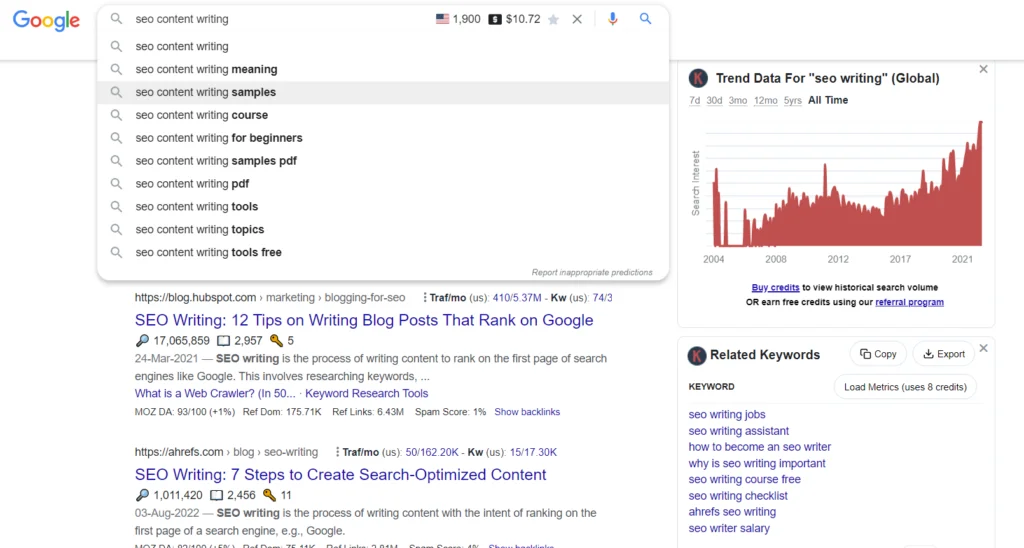Click the Keywords Everywhere logo in Related Keywords panel

tap(697, 355)
